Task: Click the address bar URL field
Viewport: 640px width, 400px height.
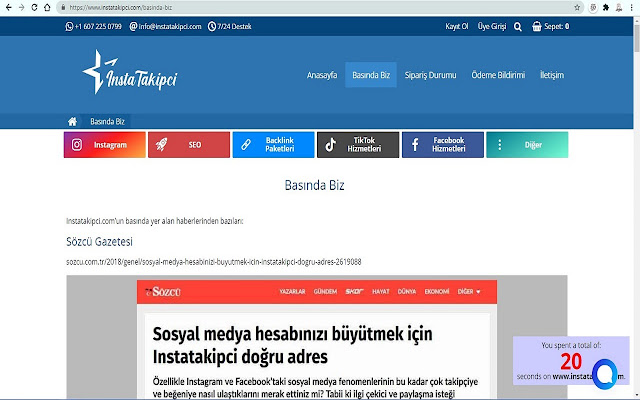Action: point(318,7)
